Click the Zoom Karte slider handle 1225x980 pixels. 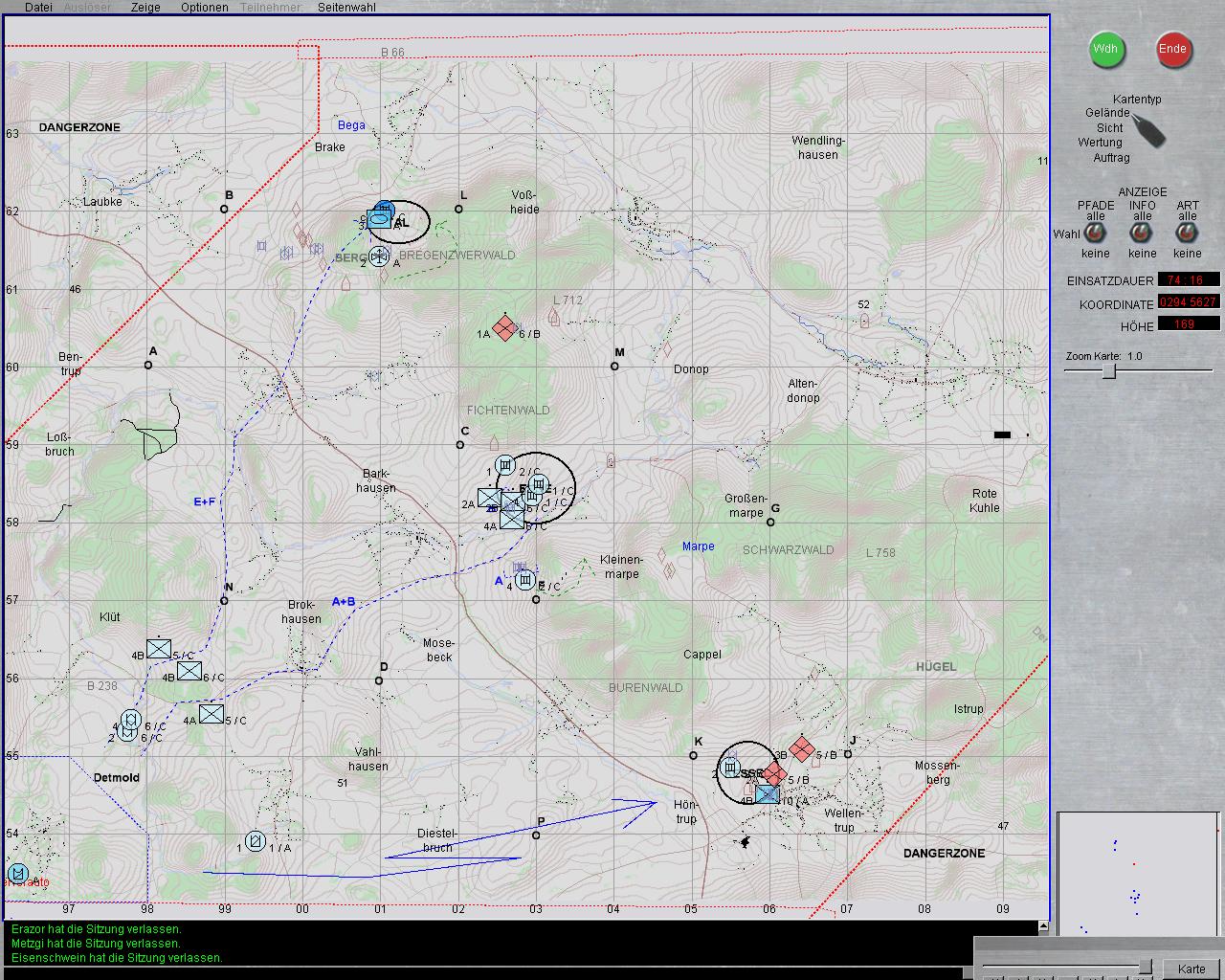pyautogui.click(x=1108, y=371)
